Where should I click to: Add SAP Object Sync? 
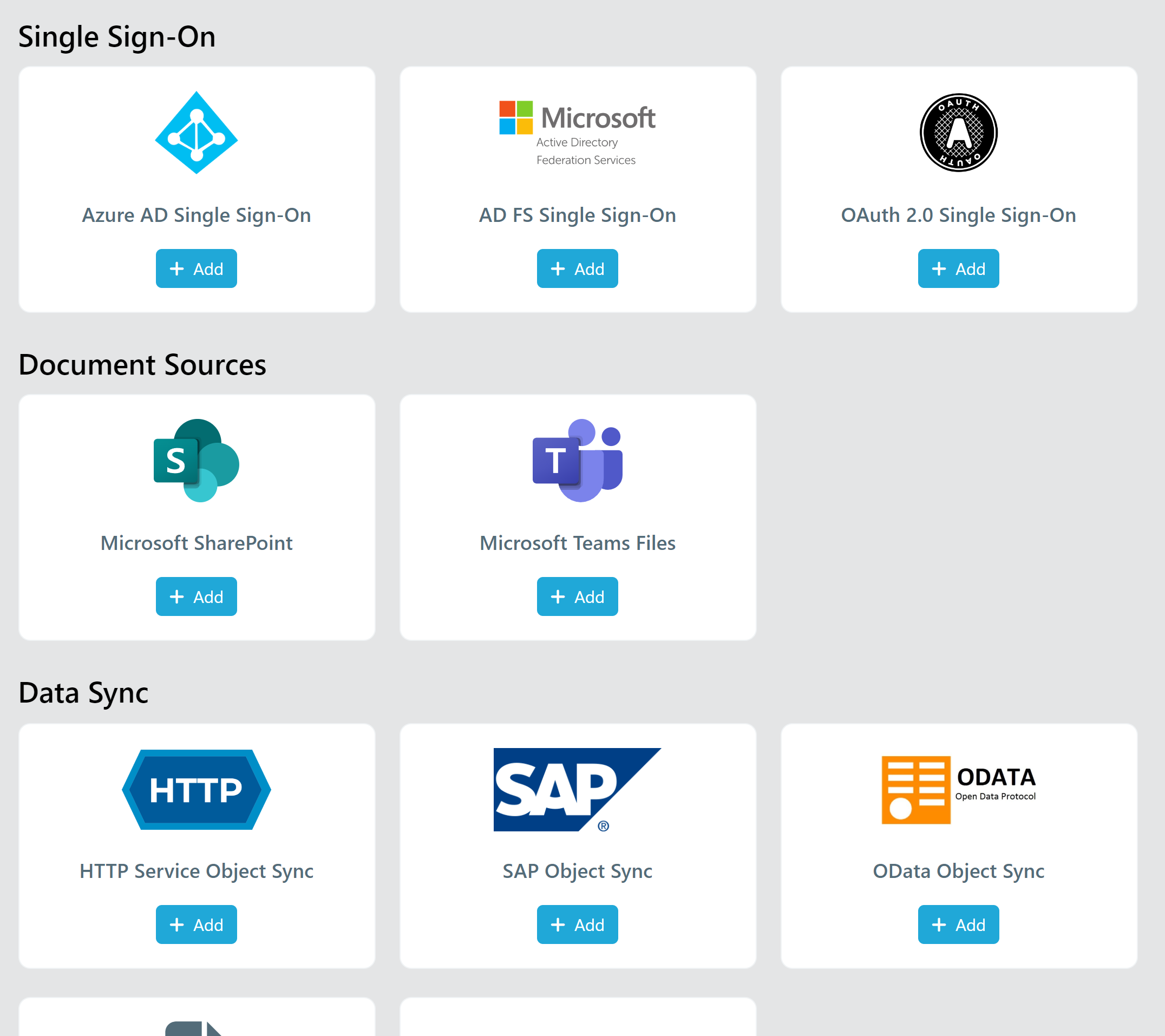(578, 924)
